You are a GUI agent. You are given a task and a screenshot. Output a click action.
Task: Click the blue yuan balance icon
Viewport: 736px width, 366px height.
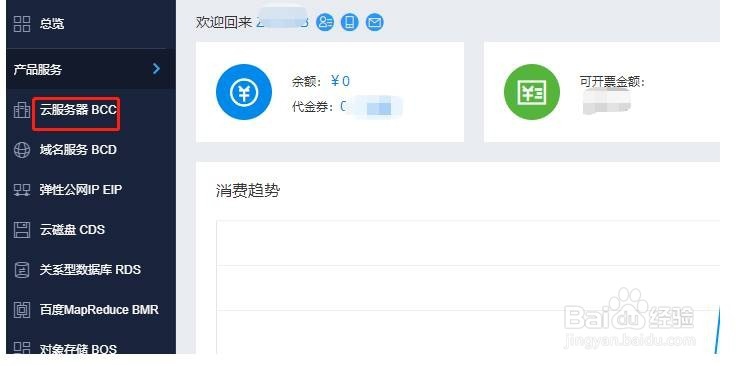tap(244, 92)
